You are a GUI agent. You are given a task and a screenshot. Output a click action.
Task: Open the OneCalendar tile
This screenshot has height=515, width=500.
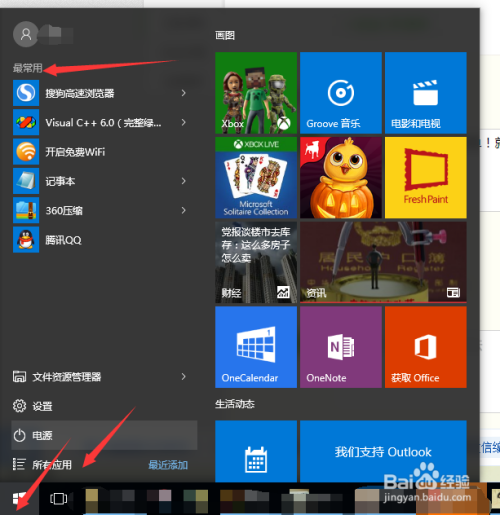click(x=256, y=347)
